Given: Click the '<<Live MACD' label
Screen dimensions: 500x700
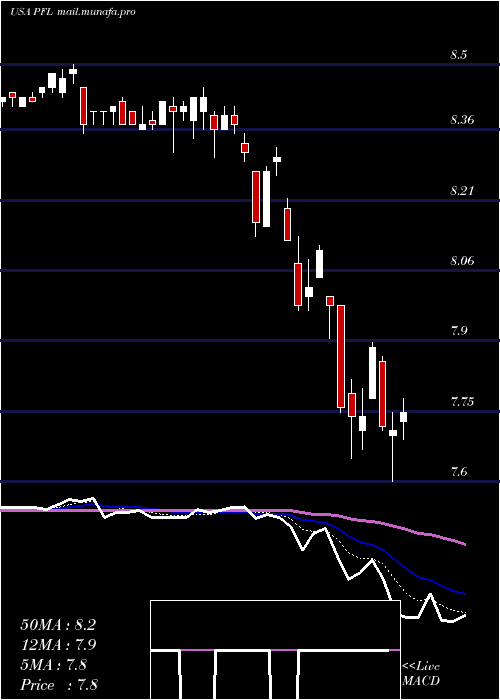Looking at the screenshot, I should (421, 674).
